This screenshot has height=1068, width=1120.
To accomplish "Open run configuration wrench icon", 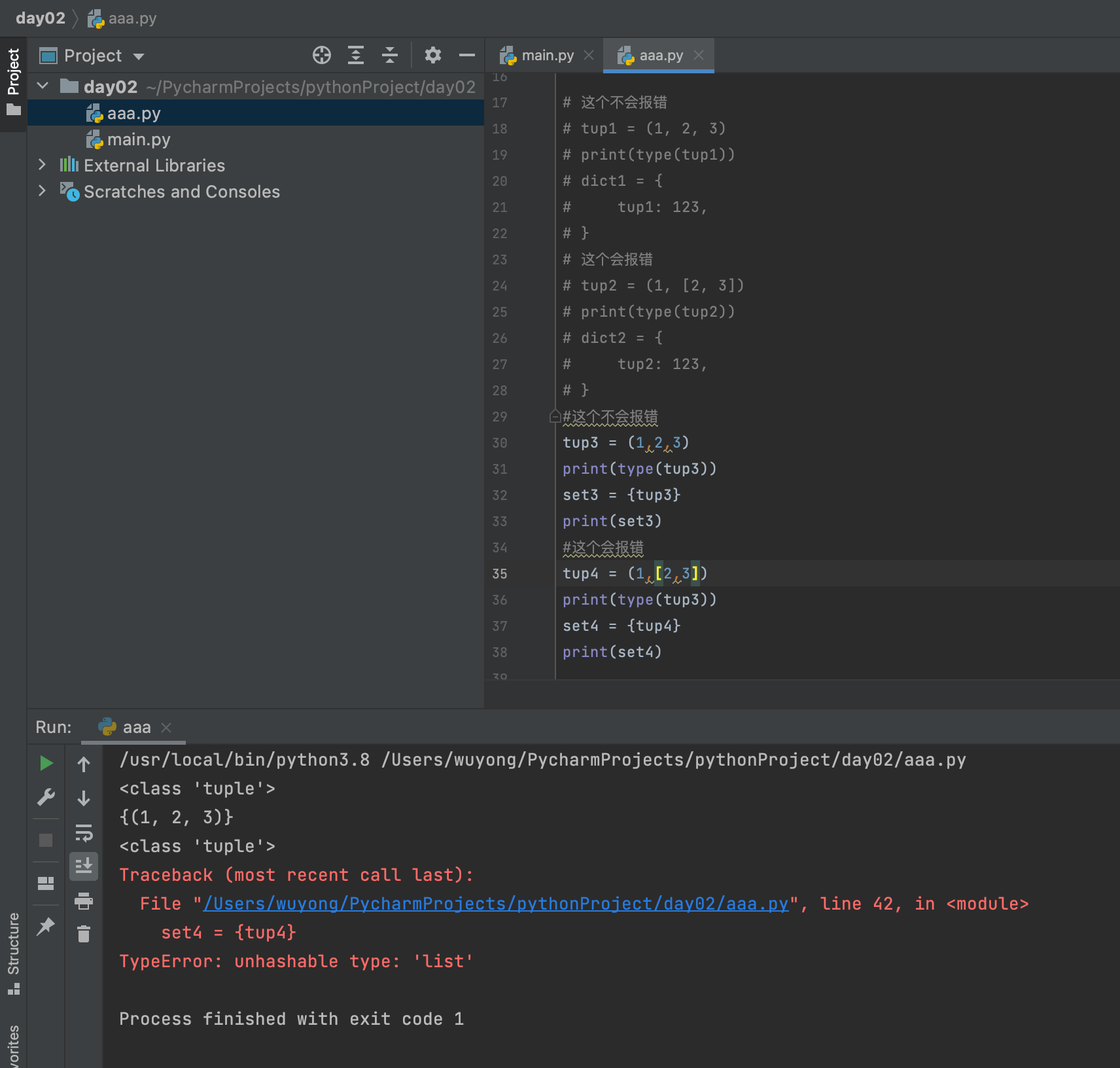I will pos(46,797).
